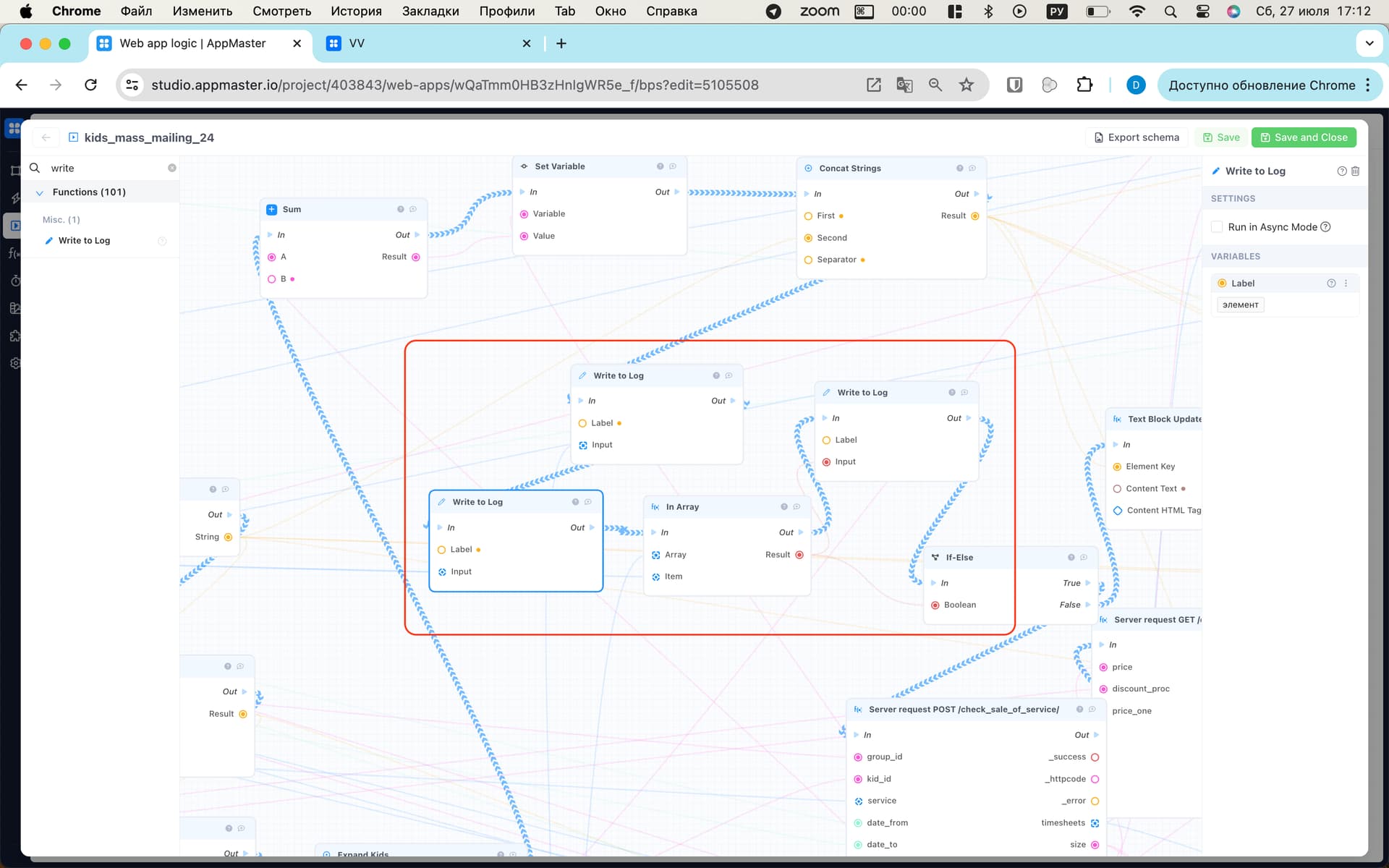1389x868 pixels.
Task: Open in app icon in address bar
Action: 874,85
